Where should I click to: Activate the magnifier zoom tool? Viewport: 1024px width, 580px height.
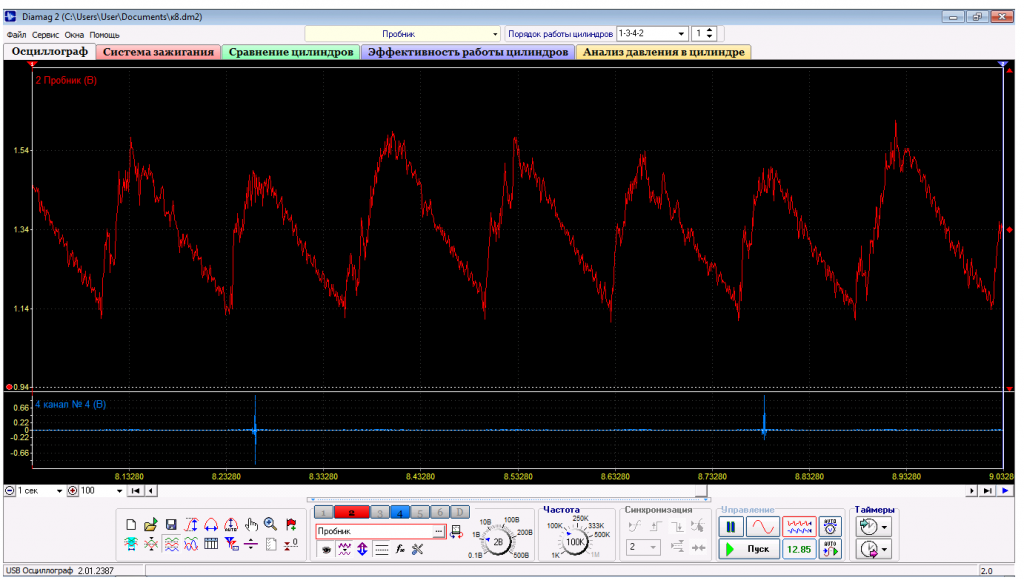[270, 524]
